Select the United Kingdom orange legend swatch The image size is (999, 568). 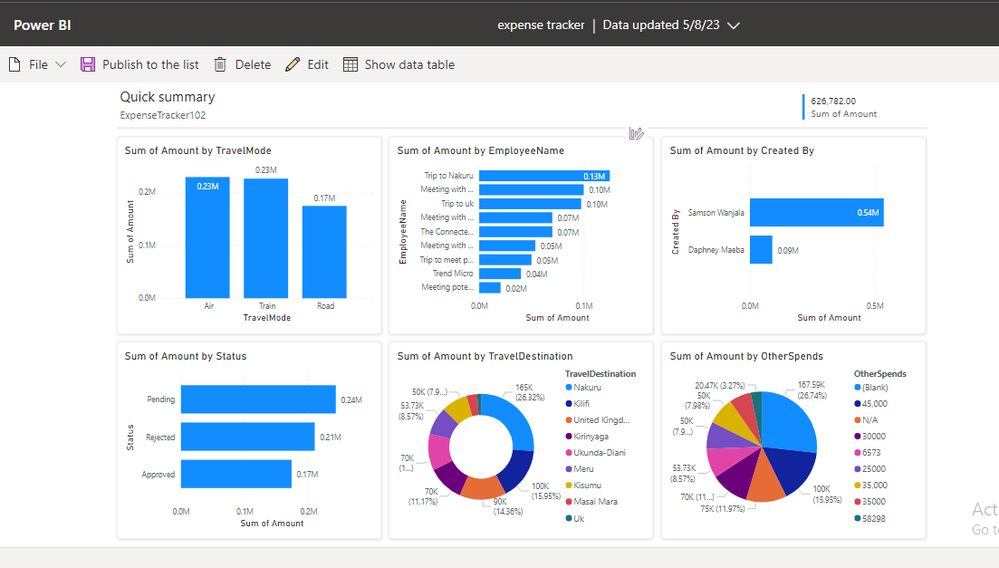click(569, 420)
